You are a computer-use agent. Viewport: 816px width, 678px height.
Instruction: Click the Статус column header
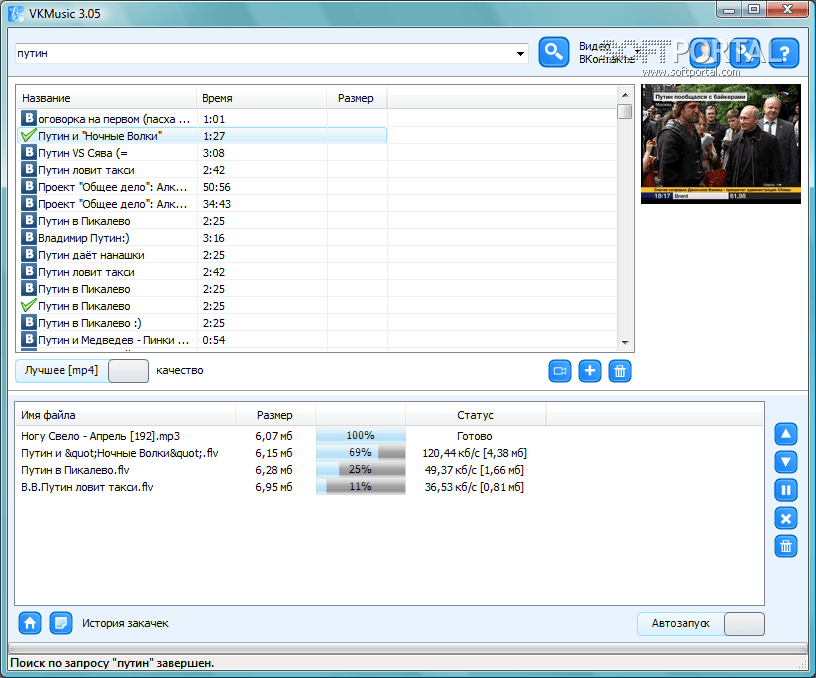[x=476, y=415]
